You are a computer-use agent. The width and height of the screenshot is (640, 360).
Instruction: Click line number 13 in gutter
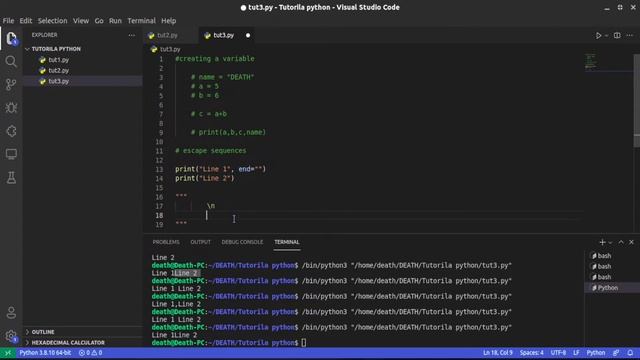pyautogui.click(x=159, y=169)
